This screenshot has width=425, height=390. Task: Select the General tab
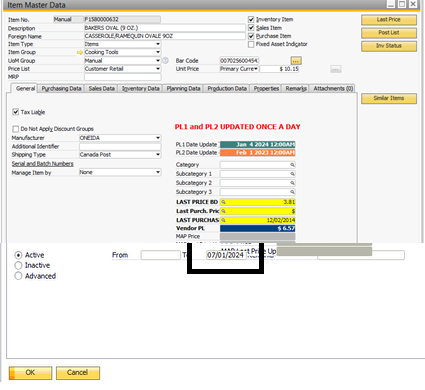click(x=25, y=88)
